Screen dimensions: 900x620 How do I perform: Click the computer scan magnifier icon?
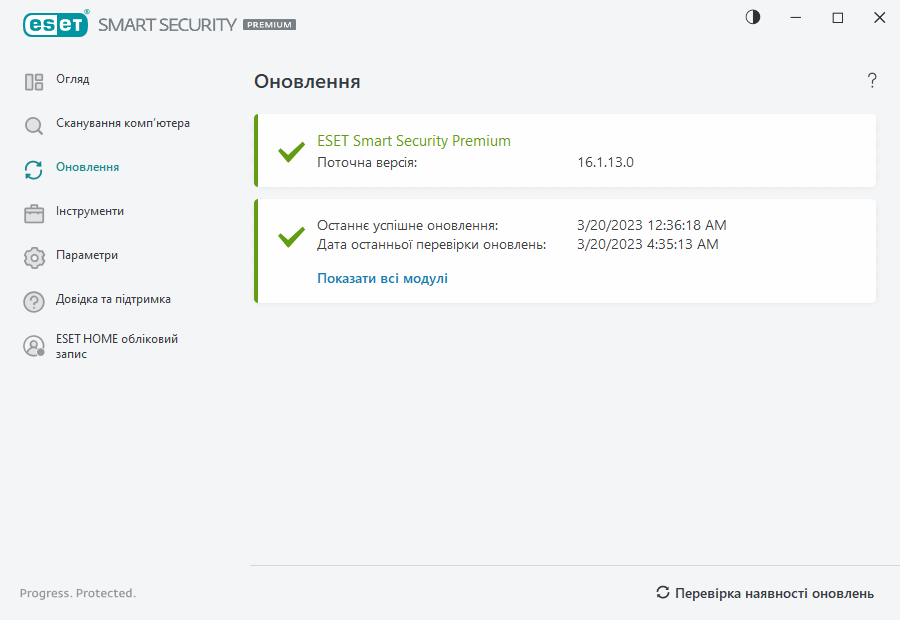tap(34, 126)
